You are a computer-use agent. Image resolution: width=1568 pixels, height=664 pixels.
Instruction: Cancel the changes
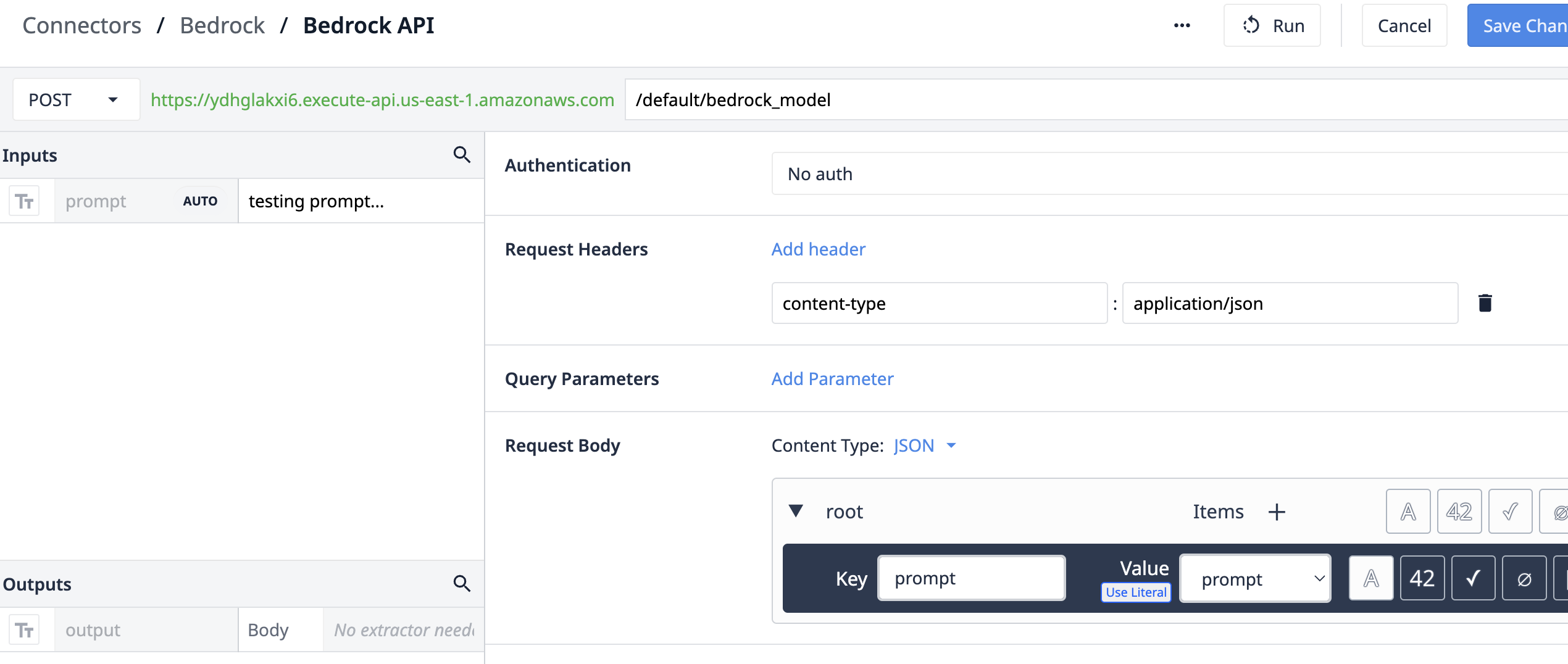click(1404, 25)
